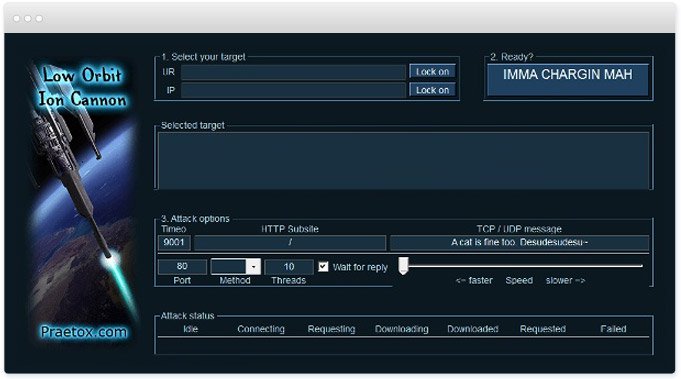Screen dimensions: 681x379
Task: Click the Idle column in Attack status
Action: point(190,329)
